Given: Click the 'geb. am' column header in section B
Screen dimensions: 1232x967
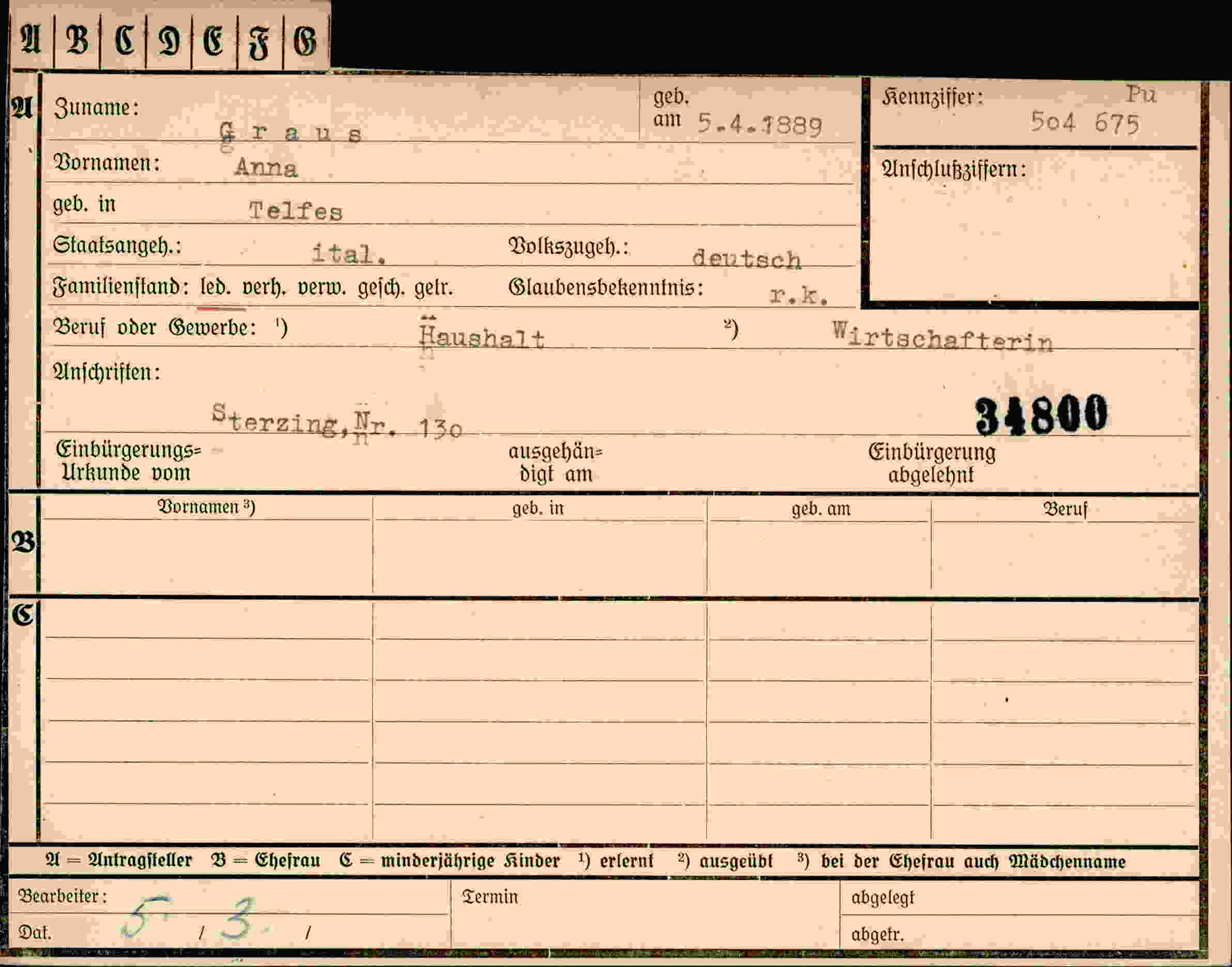Looking at the screenshot, I should (x=821, y=509).
